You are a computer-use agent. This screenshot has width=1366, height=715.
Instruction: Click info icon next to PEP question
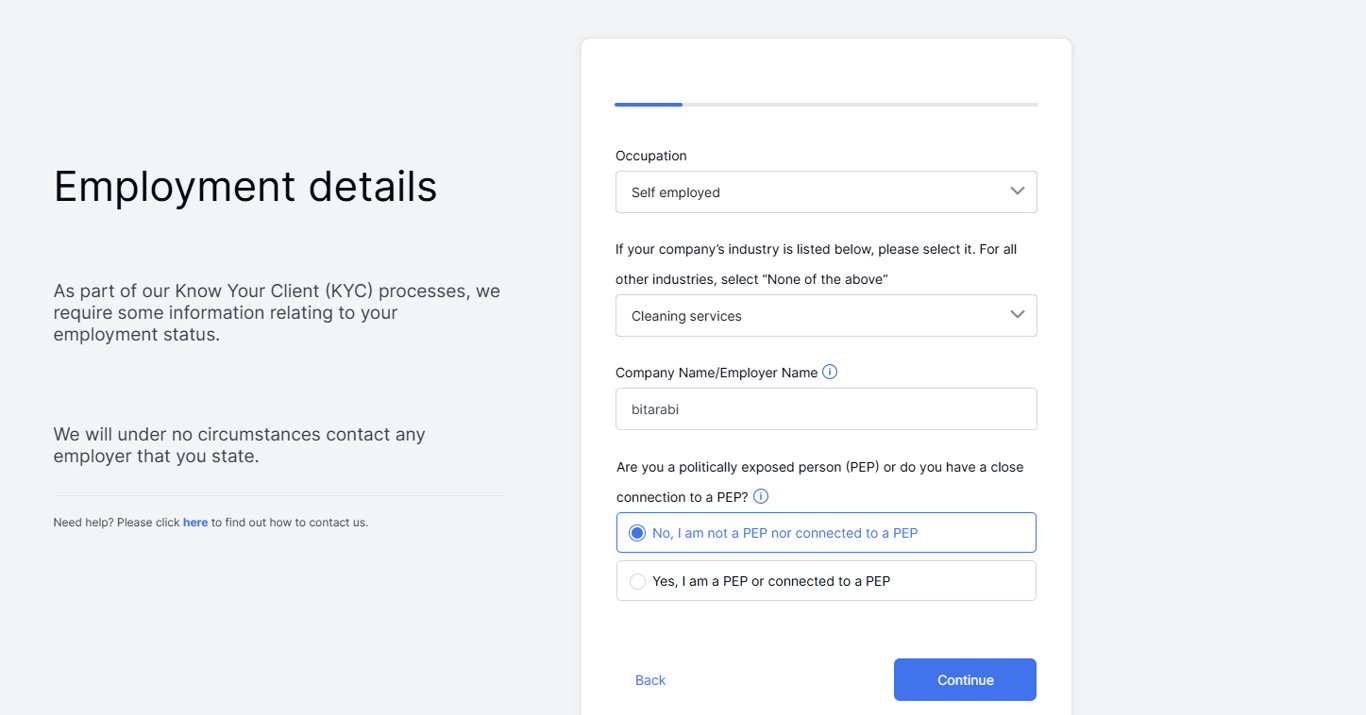click(x=761, y=497)
